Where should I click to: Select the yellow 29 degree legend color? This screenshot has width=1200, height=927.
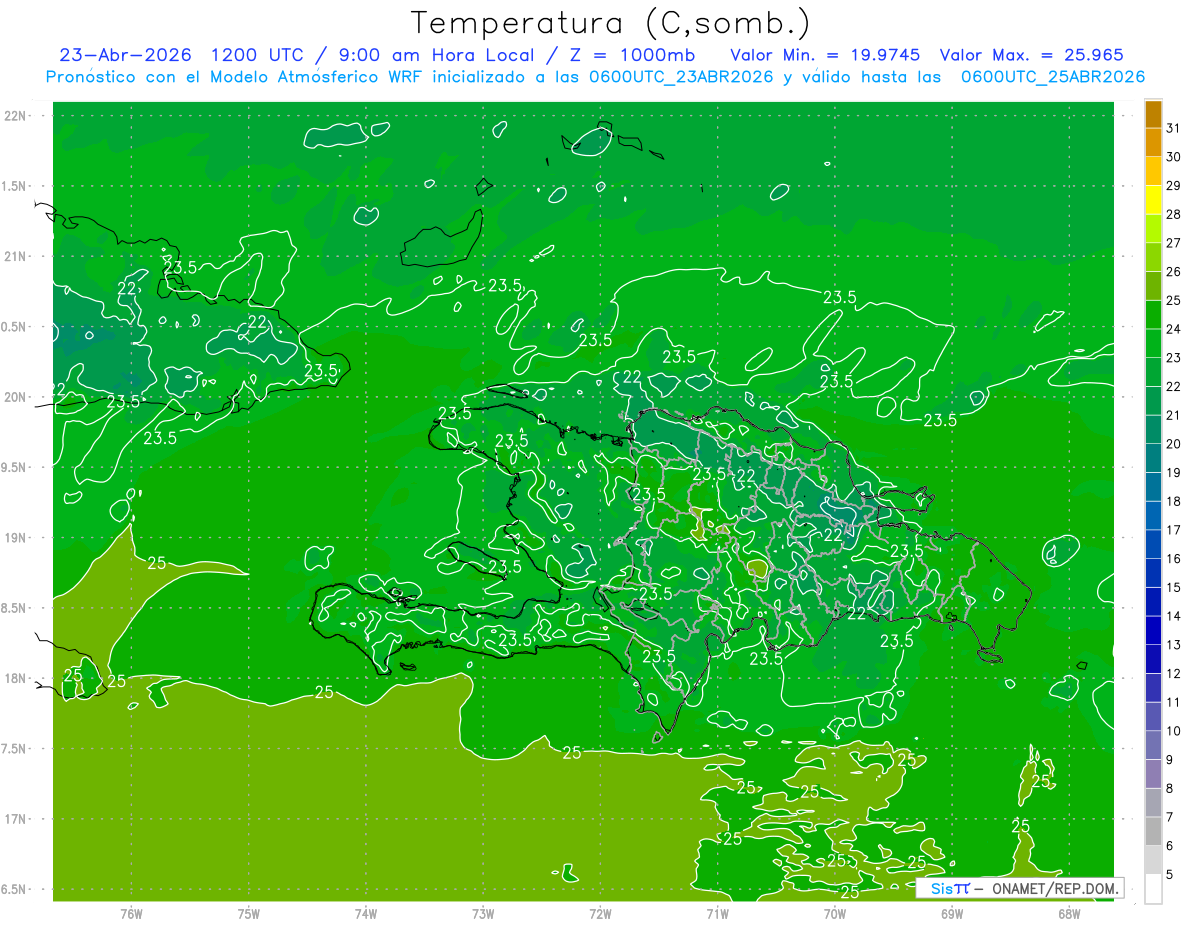pyautogui.click(x=1153, y=200)
